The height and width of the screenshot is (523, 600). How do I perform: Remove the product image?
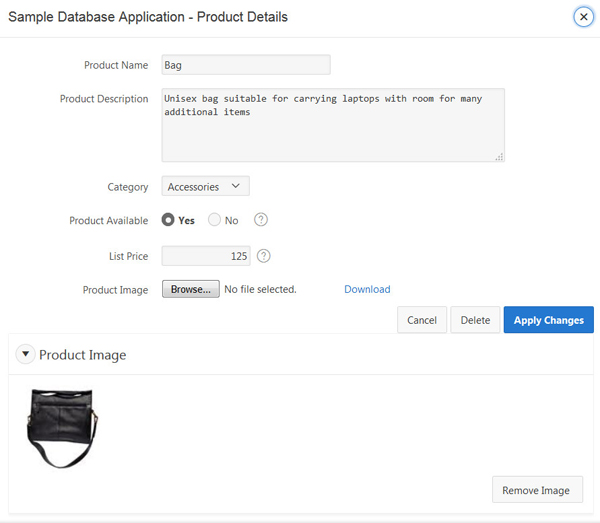tap(537, 490)
